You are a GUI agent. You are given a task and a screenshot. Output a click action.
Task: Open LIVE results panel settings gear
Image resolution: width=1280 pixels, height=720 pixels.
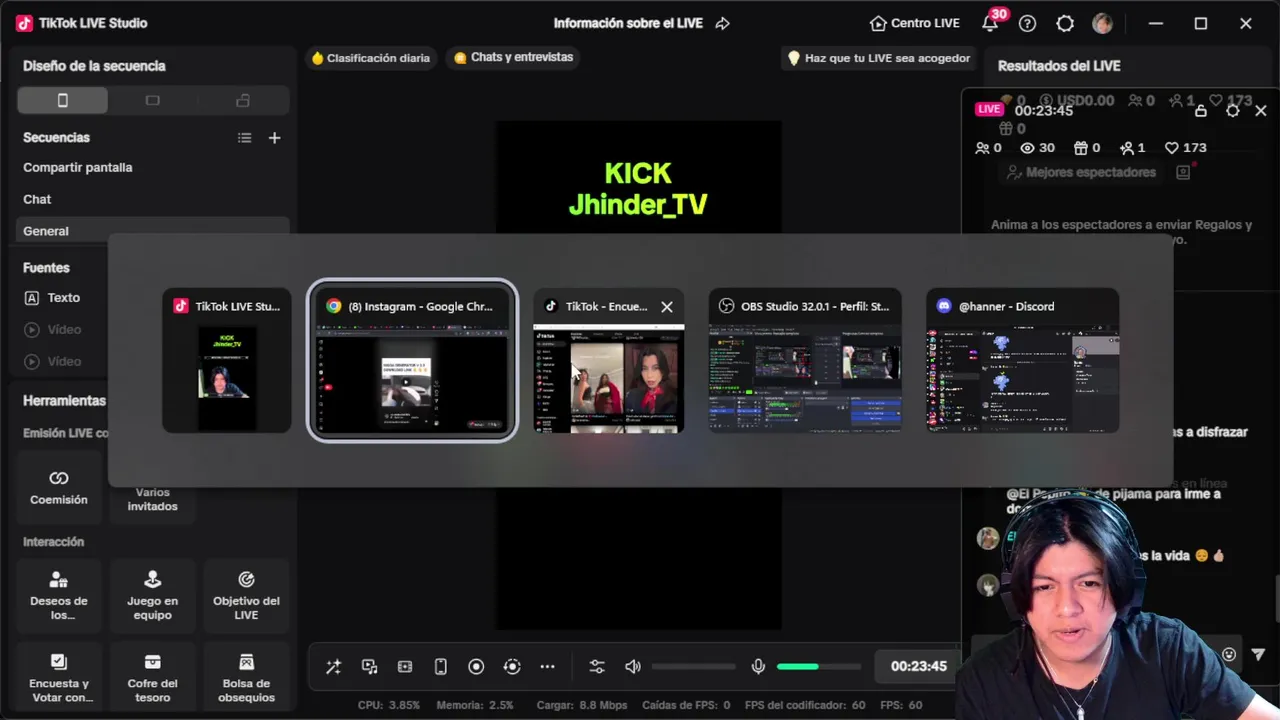[1233, 111]
